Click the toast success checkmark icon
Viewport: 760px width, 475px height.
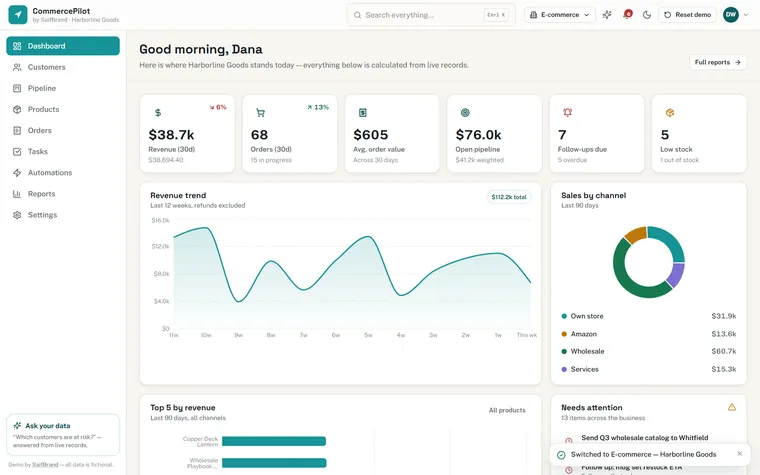(x=561, y=455)
